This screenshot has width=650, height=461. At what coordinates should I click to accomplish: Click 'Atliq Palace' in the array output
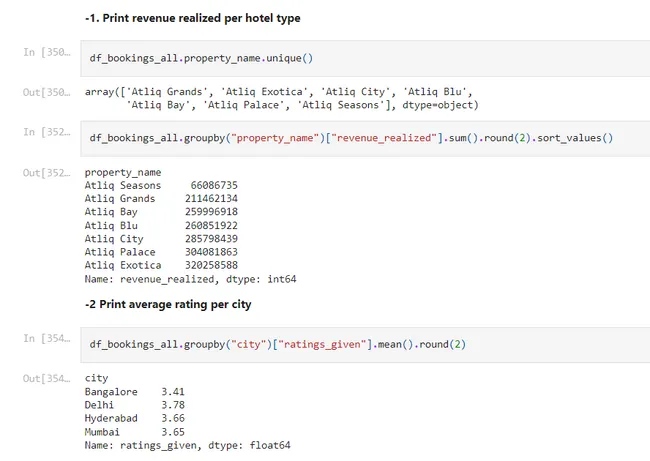(243, 105)
